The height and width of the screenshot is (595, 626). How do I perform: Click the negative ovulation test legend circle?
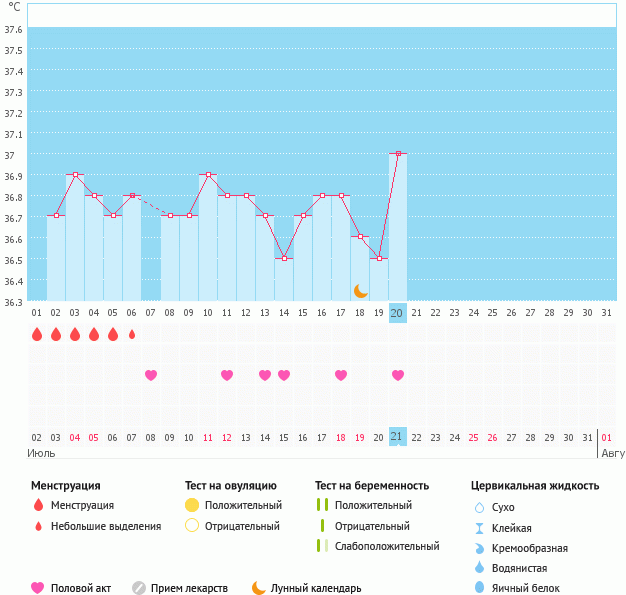[192, 526]
